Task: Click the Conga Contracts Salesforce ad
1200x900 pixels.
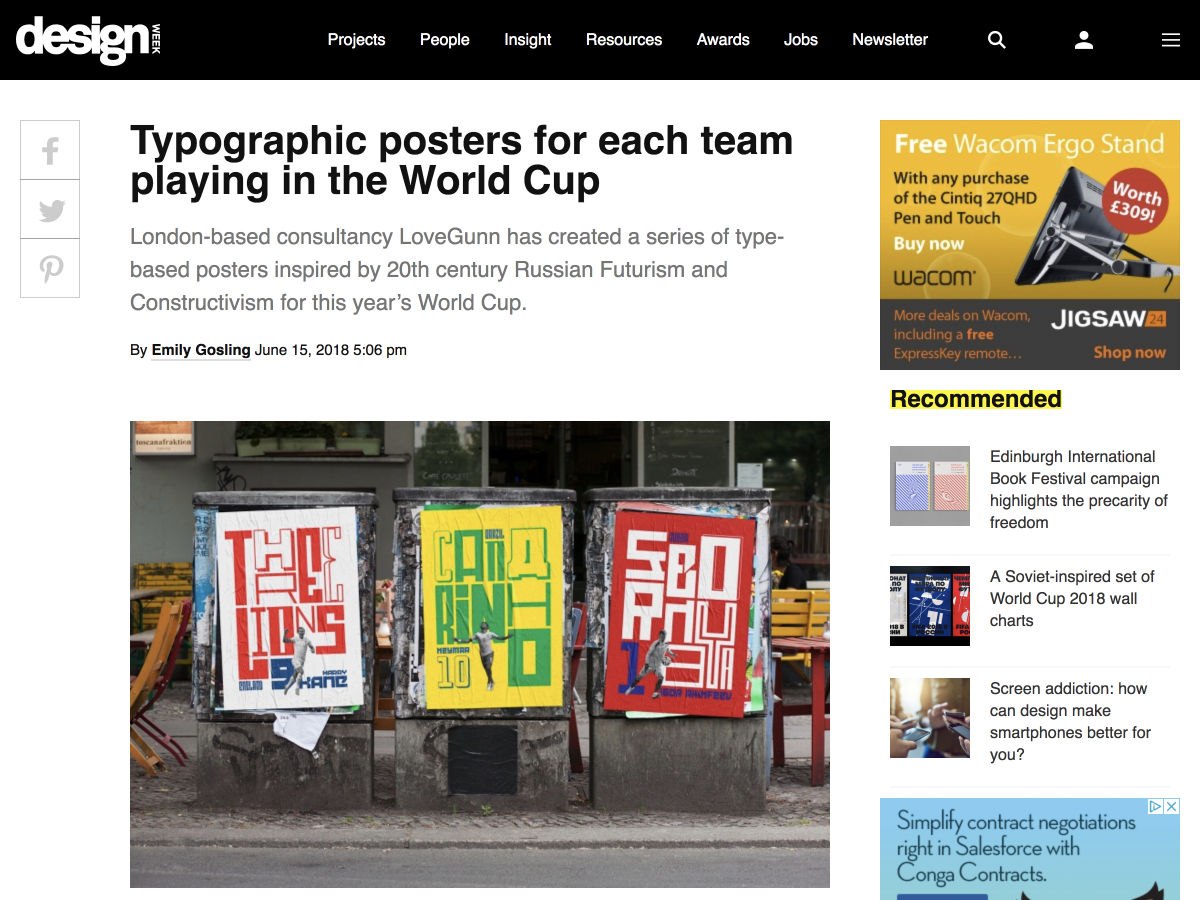Action: (x=1030, y=849)
